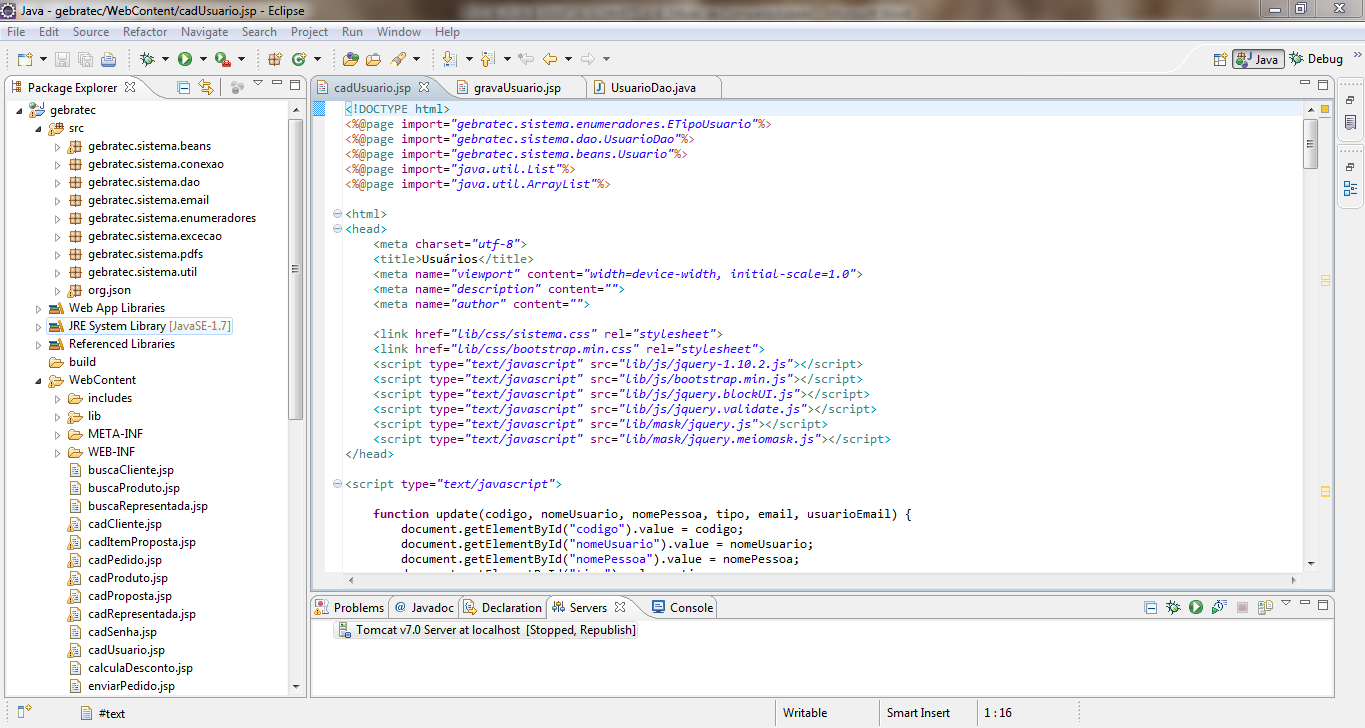Select enviarPedido.jsp in Package Explorer
The image size is (1365, 728).
[x=121, y=686]
